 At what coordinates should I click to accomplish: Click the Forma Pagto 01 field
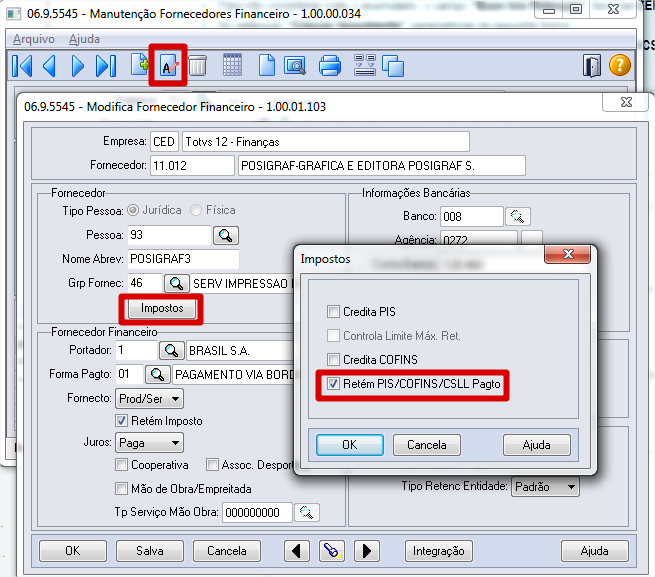[x=129, y=374]
